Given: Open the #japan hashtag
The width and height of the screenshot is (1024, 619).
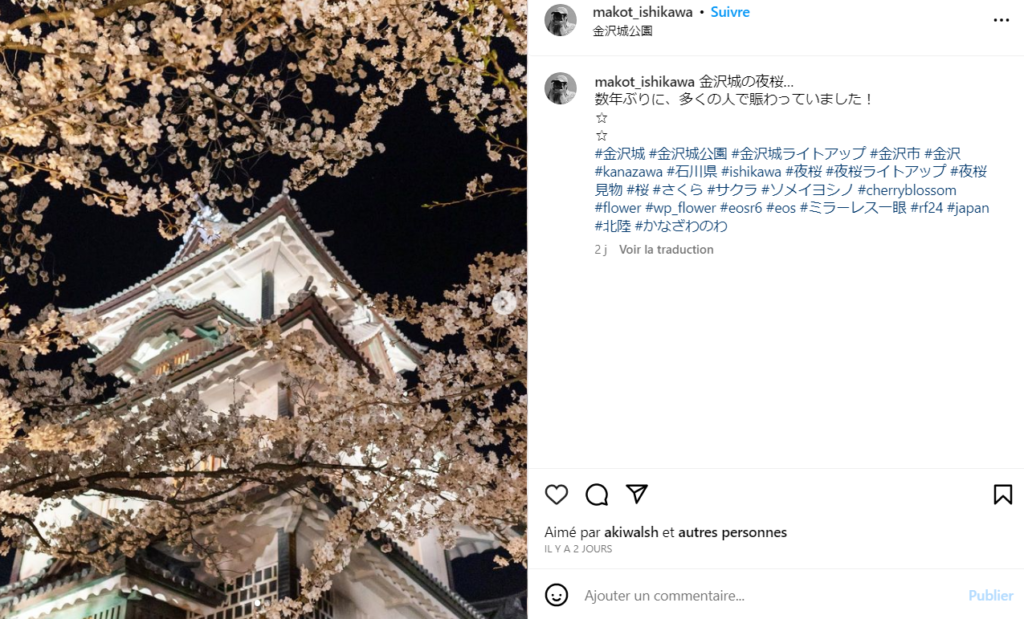Looking at the screenshot, I should point(968,208).
